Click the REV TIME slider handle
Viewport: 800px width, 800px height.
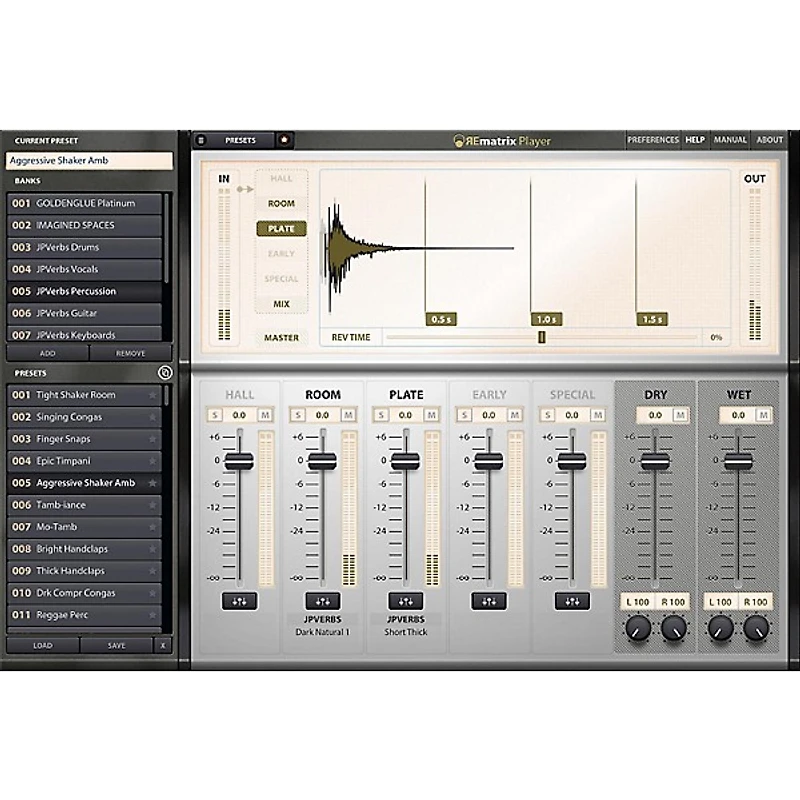click(x=541, y=337)
